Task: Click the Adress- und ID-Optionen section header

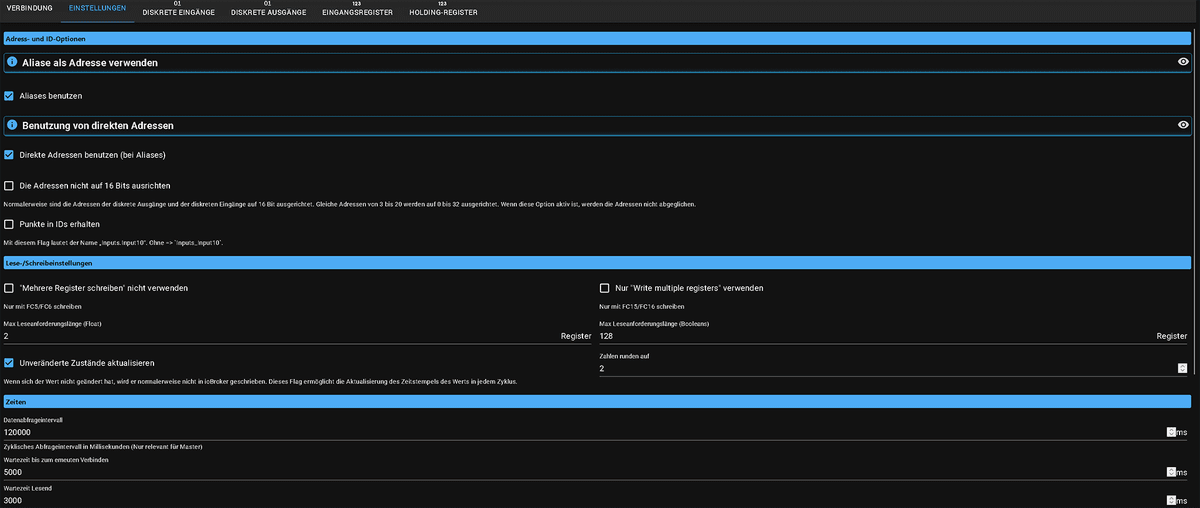Action: pos(597,38)
